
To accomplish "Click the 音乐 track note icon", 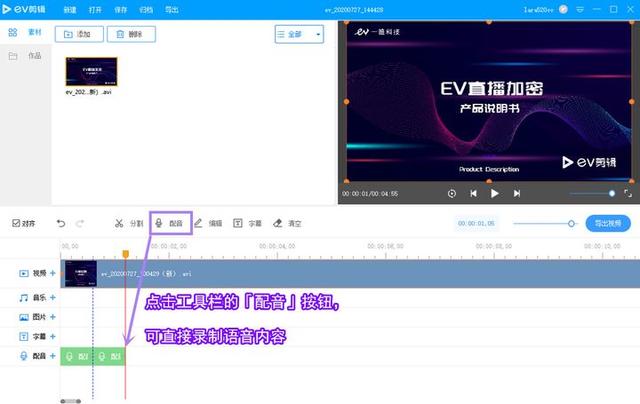I will (24, 298).
